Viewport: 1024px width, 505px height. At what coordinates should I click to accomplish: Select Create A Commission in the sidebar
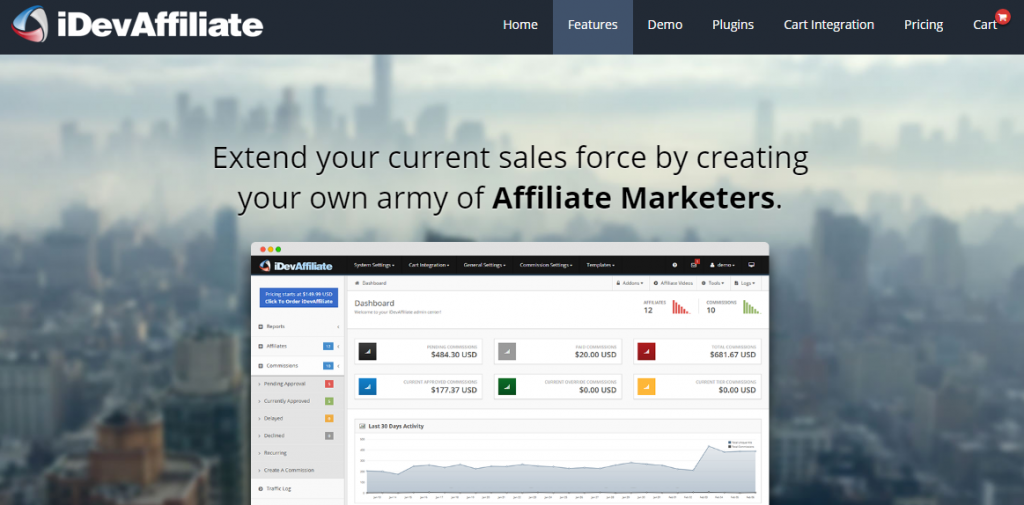point(298,470)
